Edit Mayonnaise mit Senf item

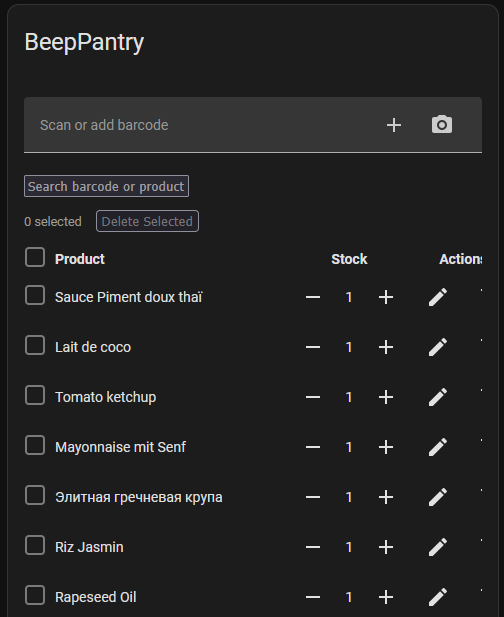pyautogui.click(x=438, y=447)
